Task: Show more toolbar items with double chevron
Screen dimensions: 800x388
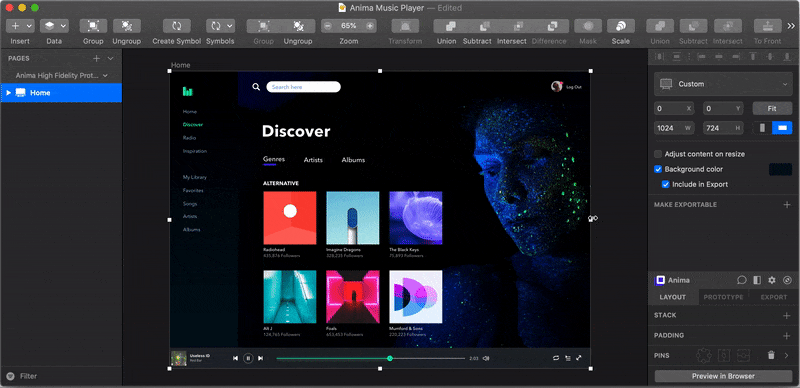Action: click(791, 26)
